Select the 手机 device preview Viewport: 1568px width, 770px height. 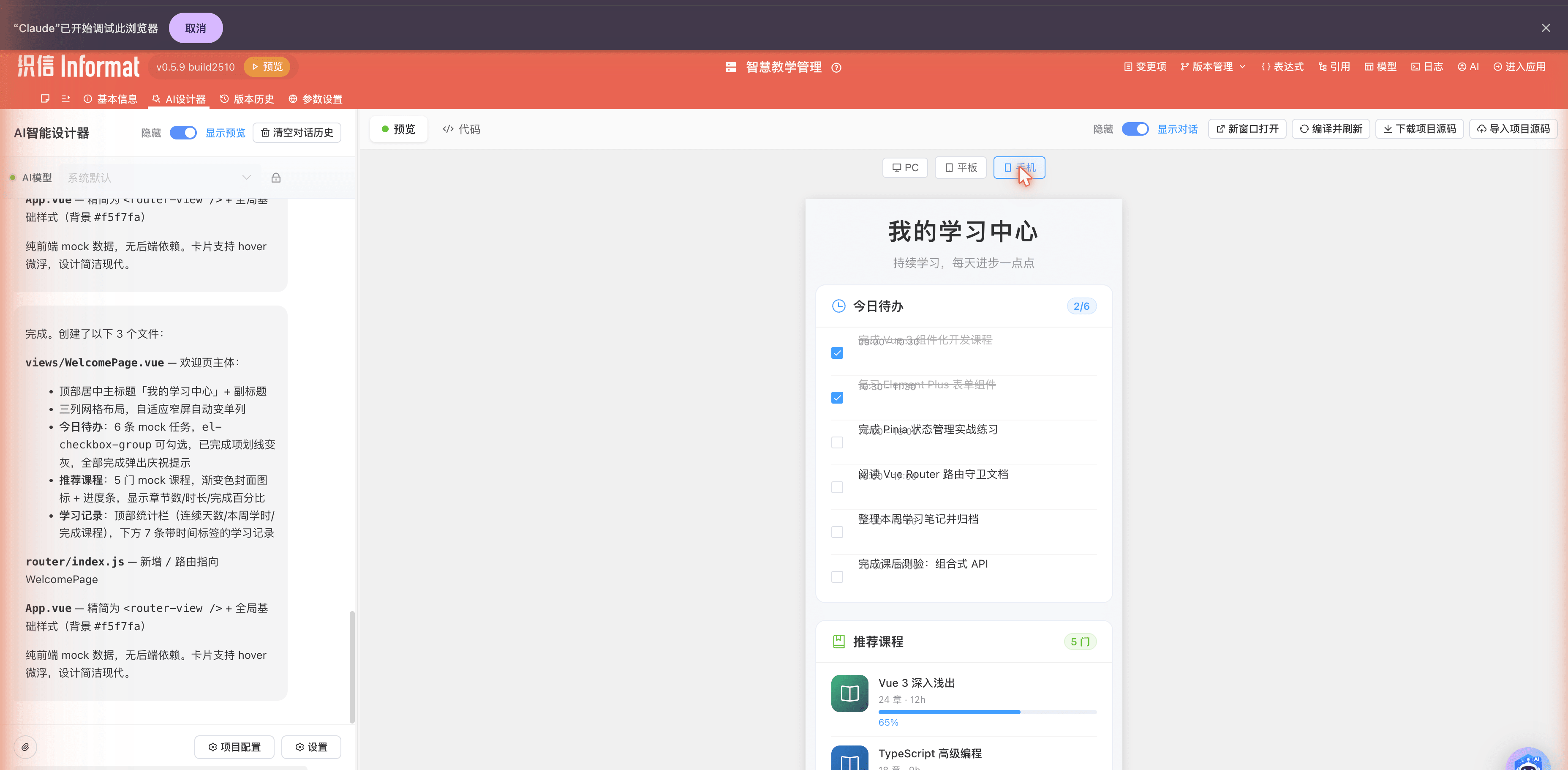pyautogui.click(x=1019, y=167)
